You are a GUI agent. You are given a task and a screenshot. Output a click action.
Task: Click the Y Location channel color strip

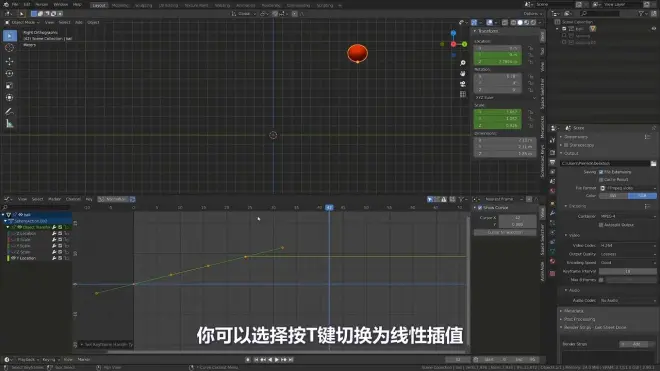[x=8, y=258]
